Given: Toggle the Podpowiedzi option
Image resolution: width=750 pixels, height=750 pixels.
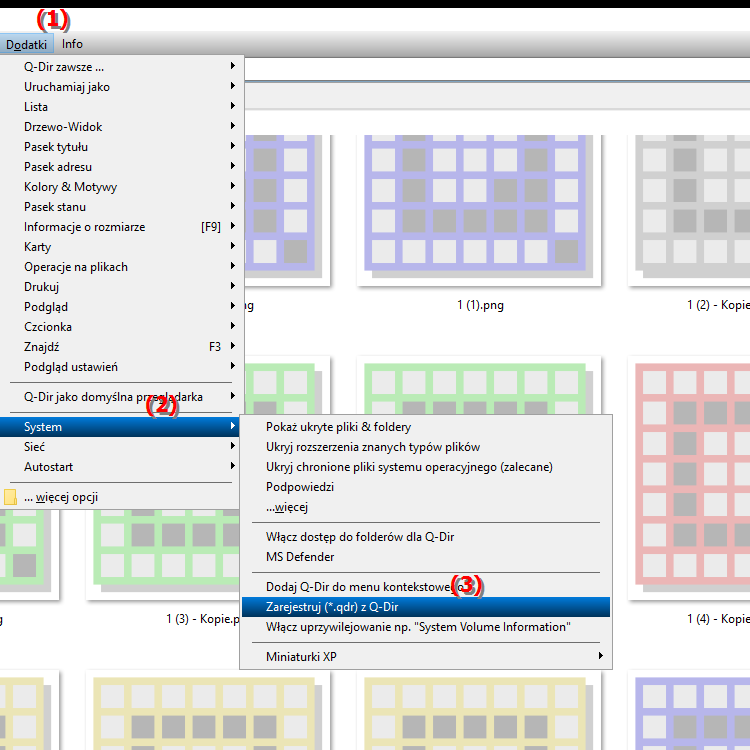Looking at the screenshot, I should pos(426,487).
